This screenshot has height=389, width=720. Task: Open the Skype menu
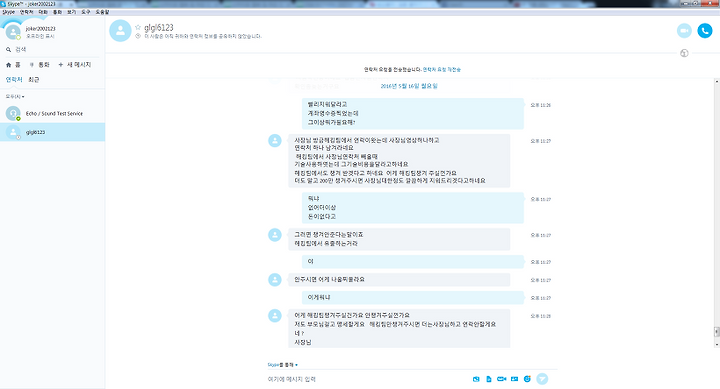8,12
